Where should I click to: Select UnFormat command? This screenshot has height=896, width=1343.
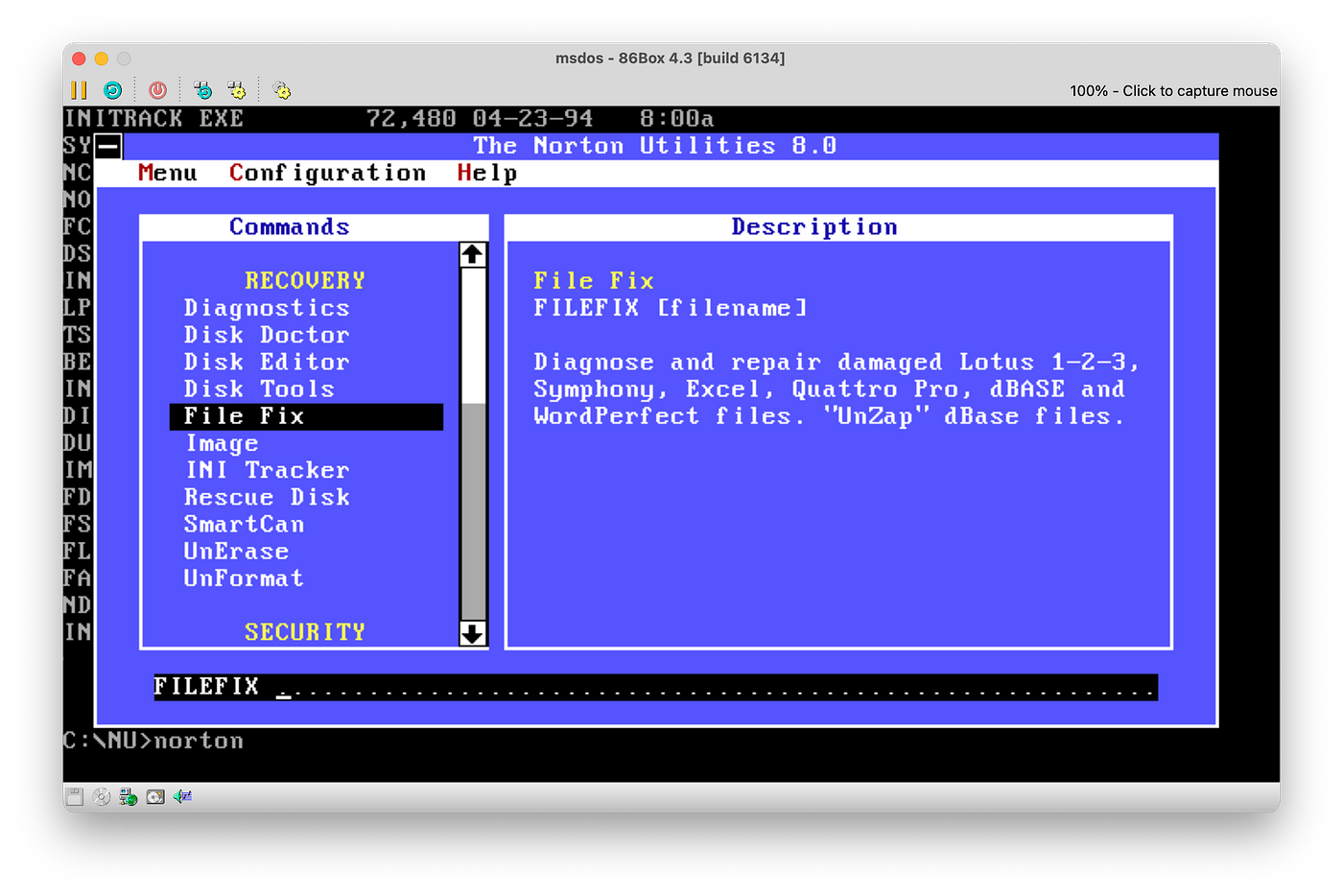[x=244, y=578]
